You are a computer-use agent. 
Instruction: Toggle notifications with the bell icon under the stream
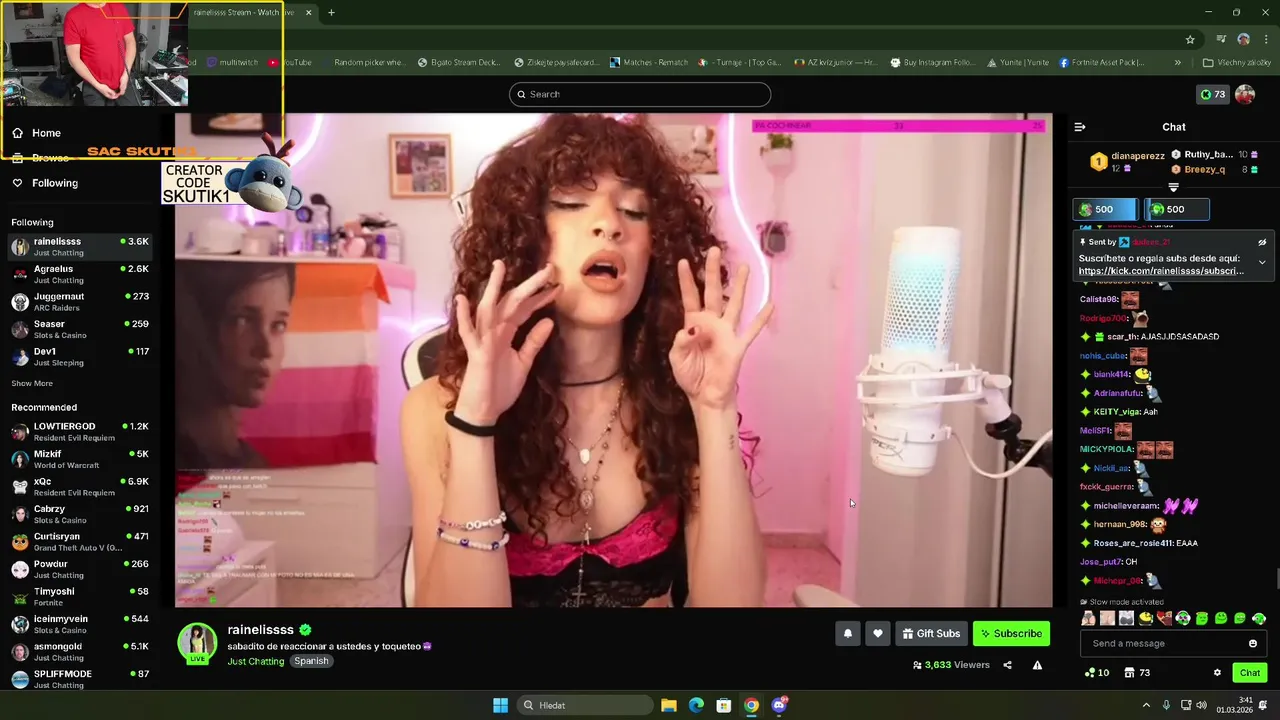click(848, 633)
